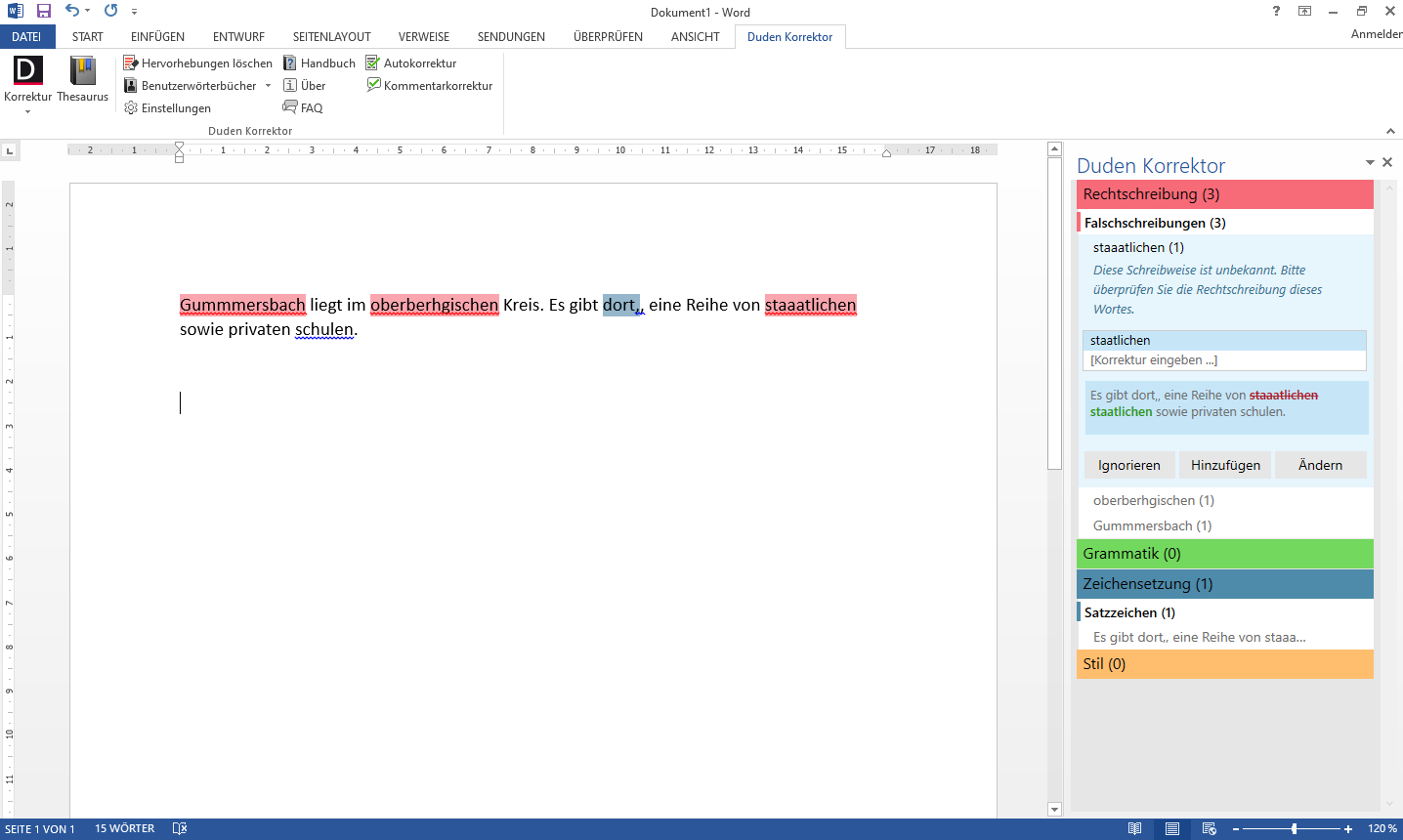
Task: Collapse Falschschreibungen (3) group
Action: point(1225,223)
